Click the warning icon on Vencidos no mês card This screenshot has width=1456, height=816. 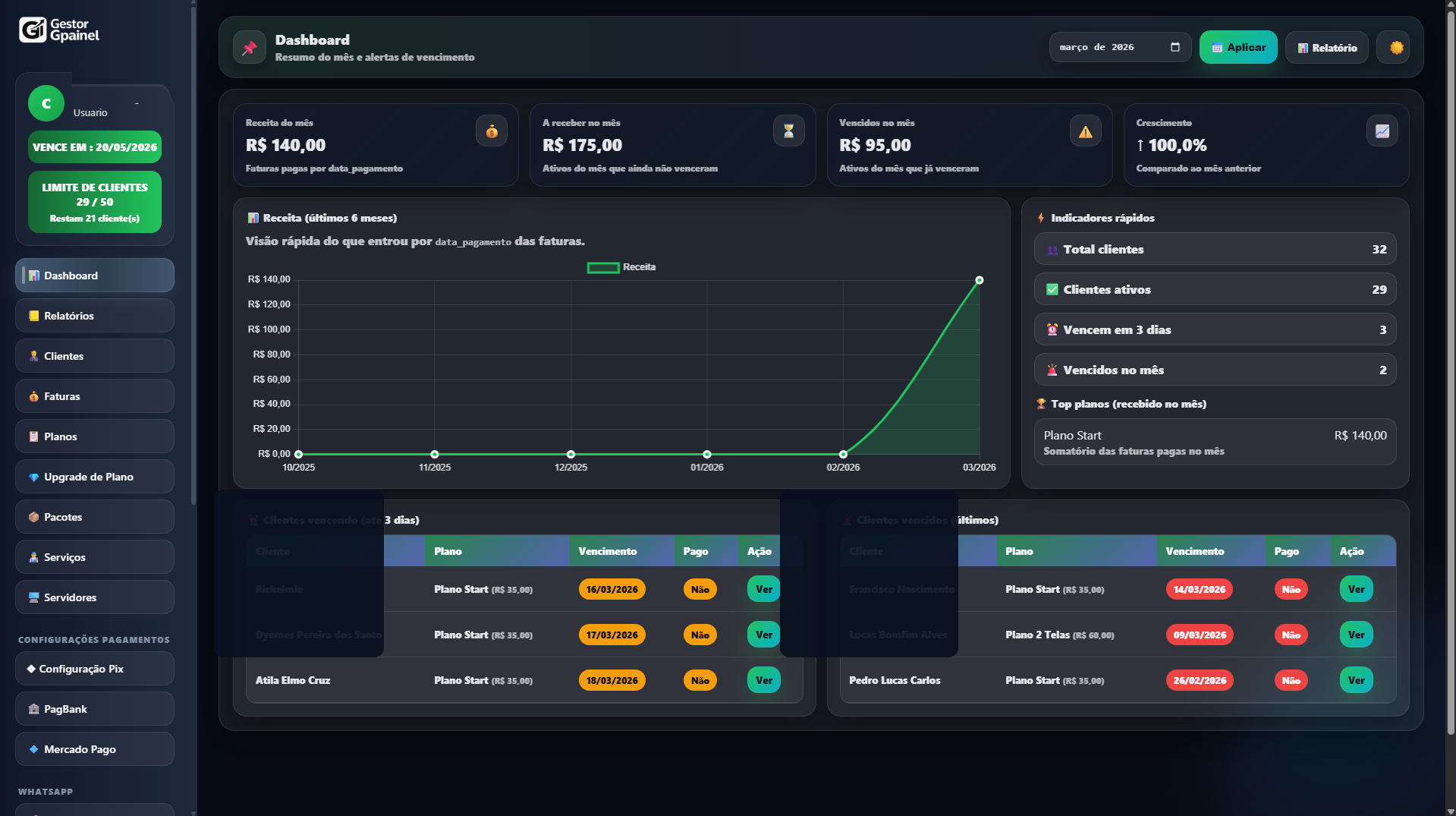[x=1085, y=130]
